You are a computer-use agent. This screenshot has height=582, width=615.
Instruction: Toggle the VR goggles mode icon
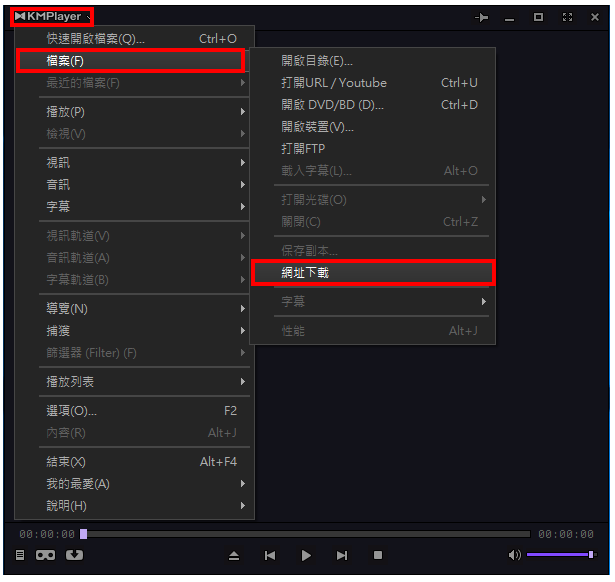point(45,555)
